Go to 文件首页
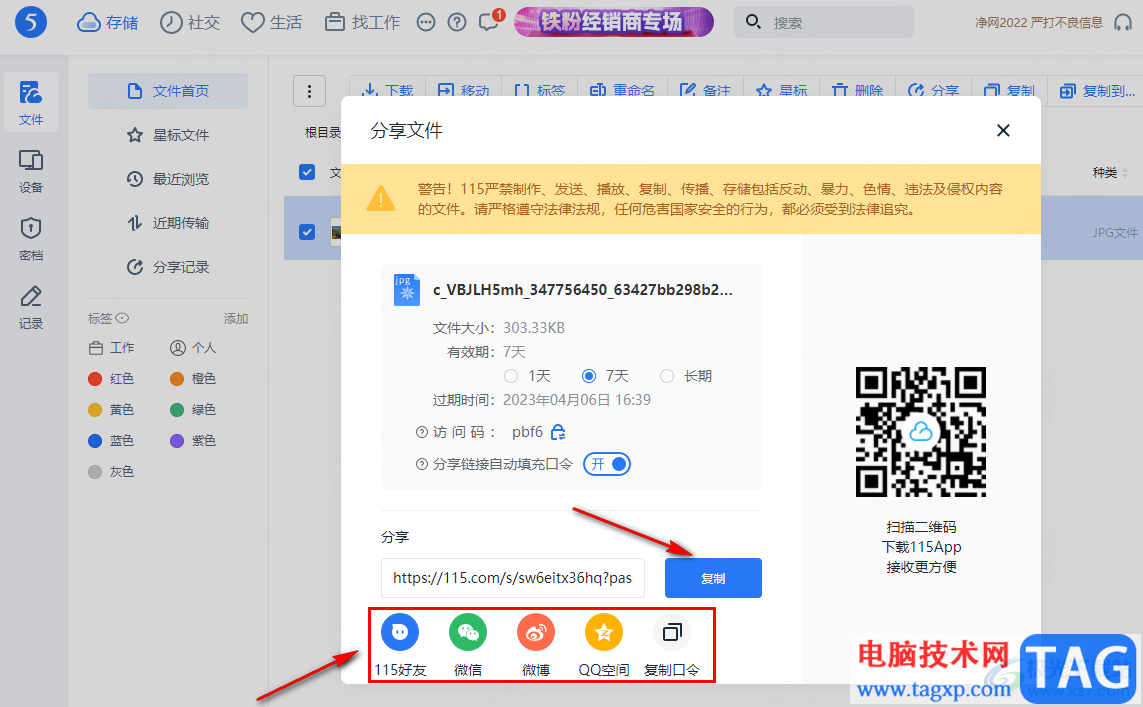The height and width of the screenshot is (707, 1143). [168, 91]
